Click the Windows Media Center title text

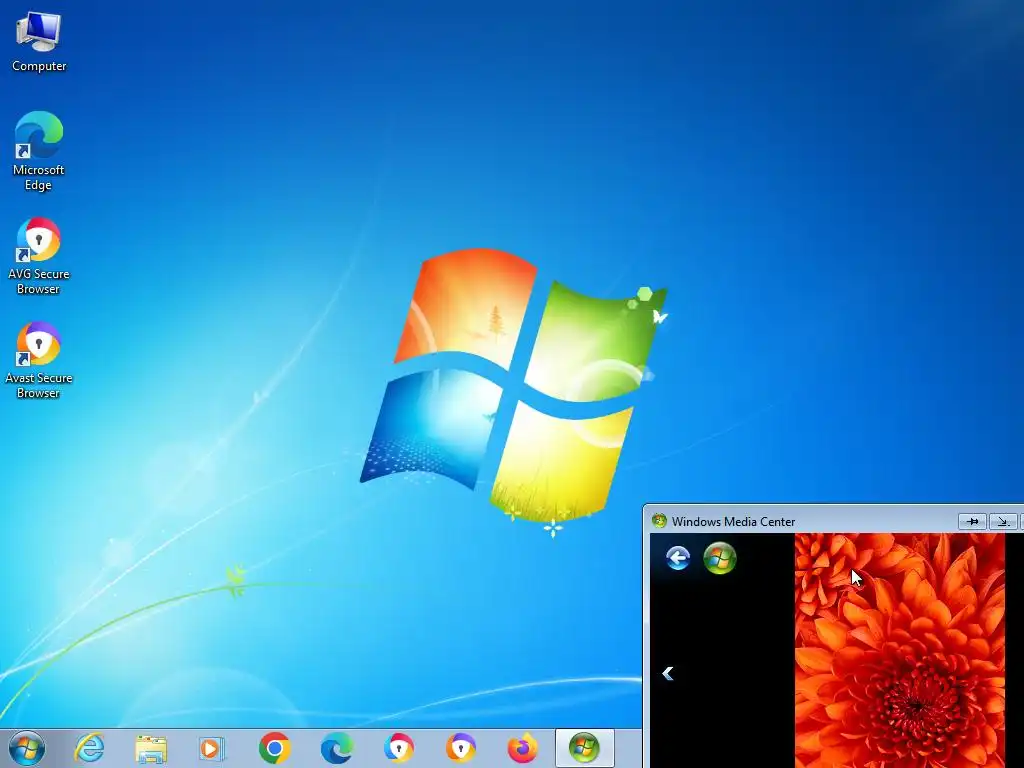(733, 522)
